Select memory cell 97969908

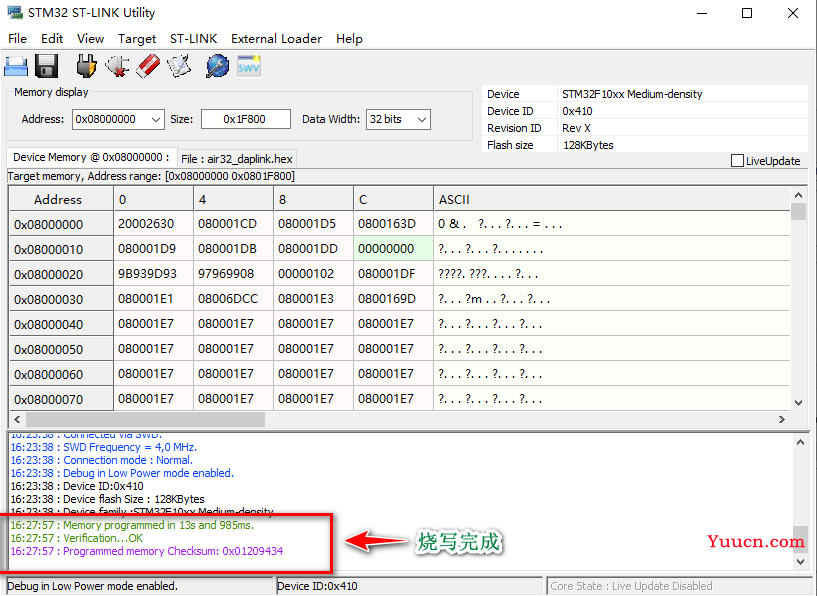coord(233,274)
